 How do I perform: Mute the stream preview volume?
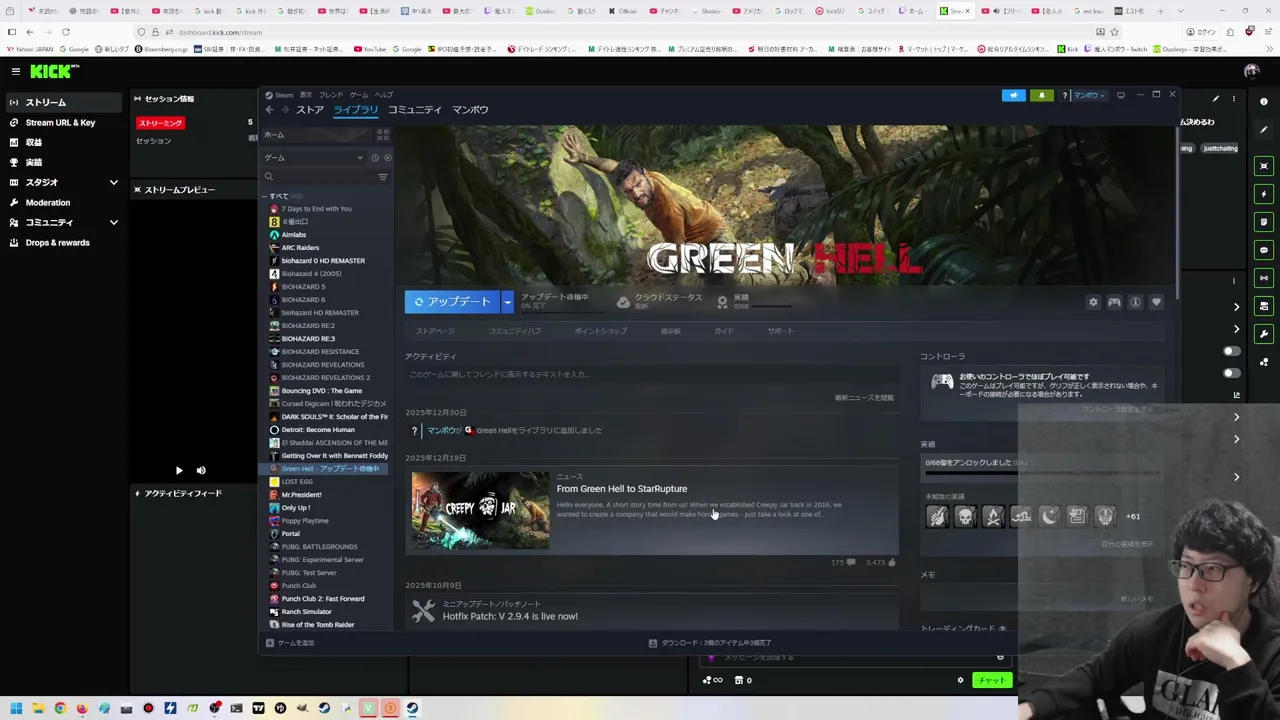(x=201, y=470)
